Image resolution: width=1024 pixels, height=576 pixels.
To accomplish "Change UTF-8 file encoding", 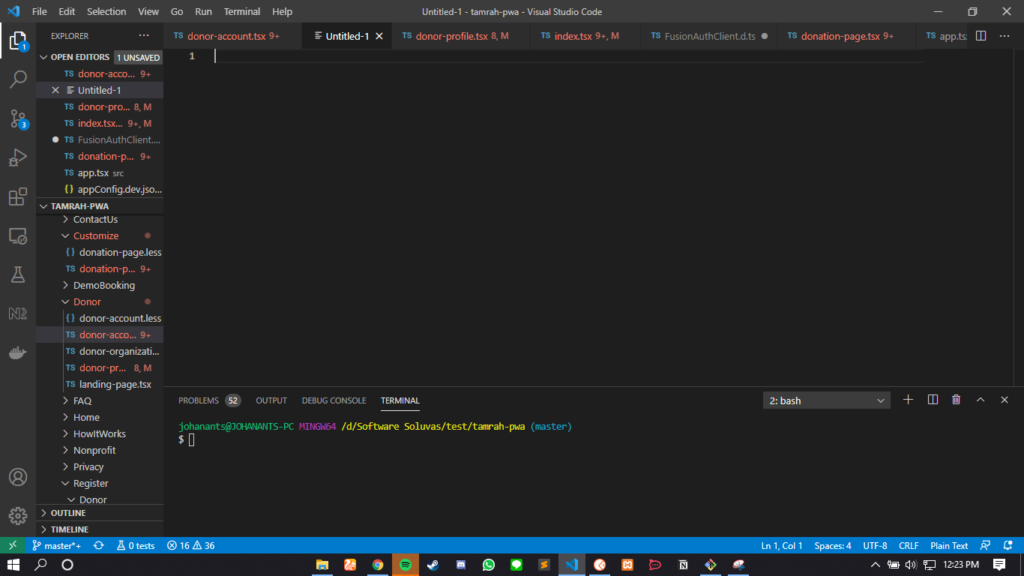I will point(875,545).
